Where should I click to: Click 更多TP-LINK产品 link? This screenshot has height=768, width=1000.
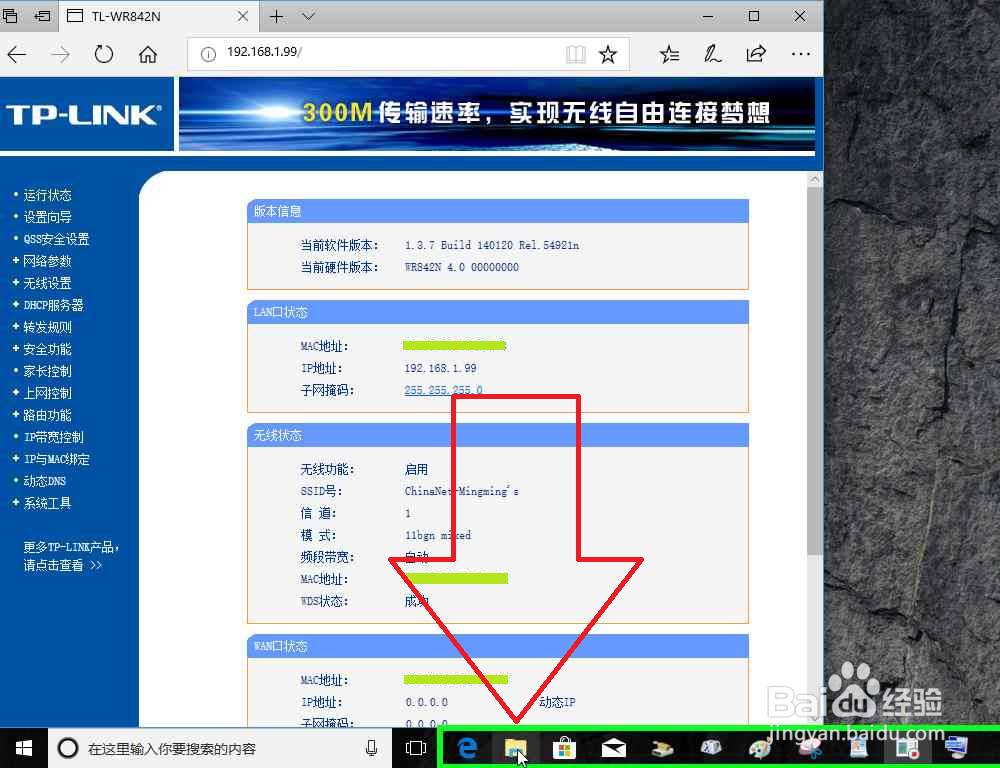pyautogui.click(x=71, y=547)
